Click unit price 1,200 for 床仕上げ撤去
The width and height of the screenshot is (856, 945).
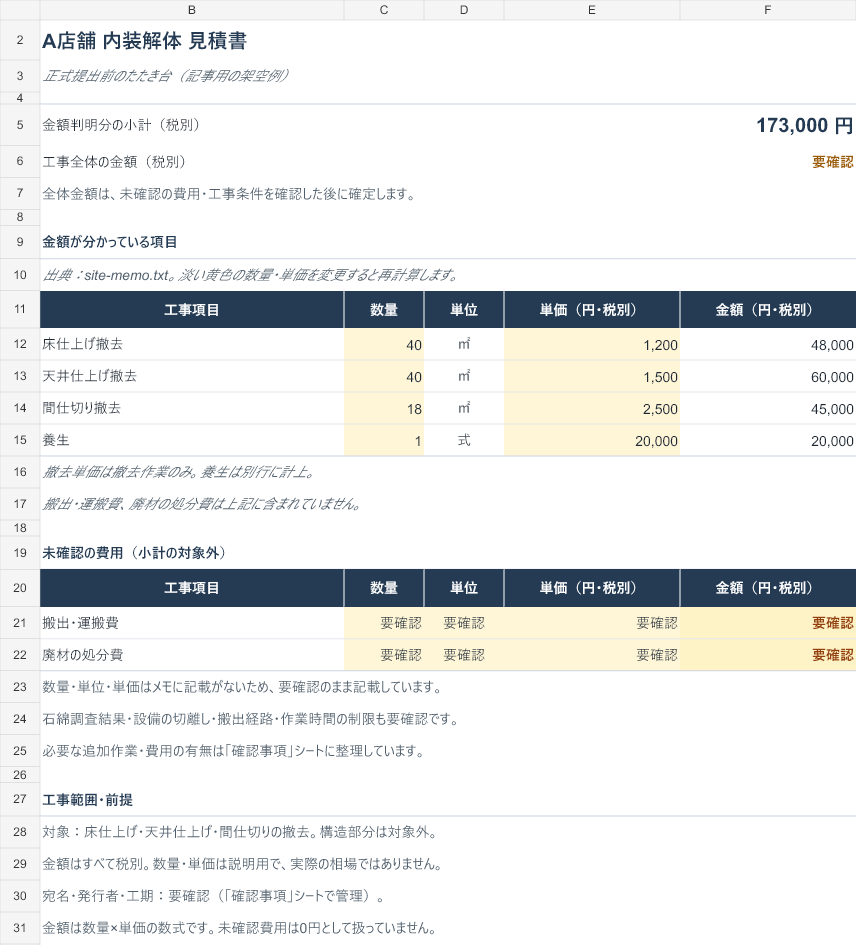591,345
